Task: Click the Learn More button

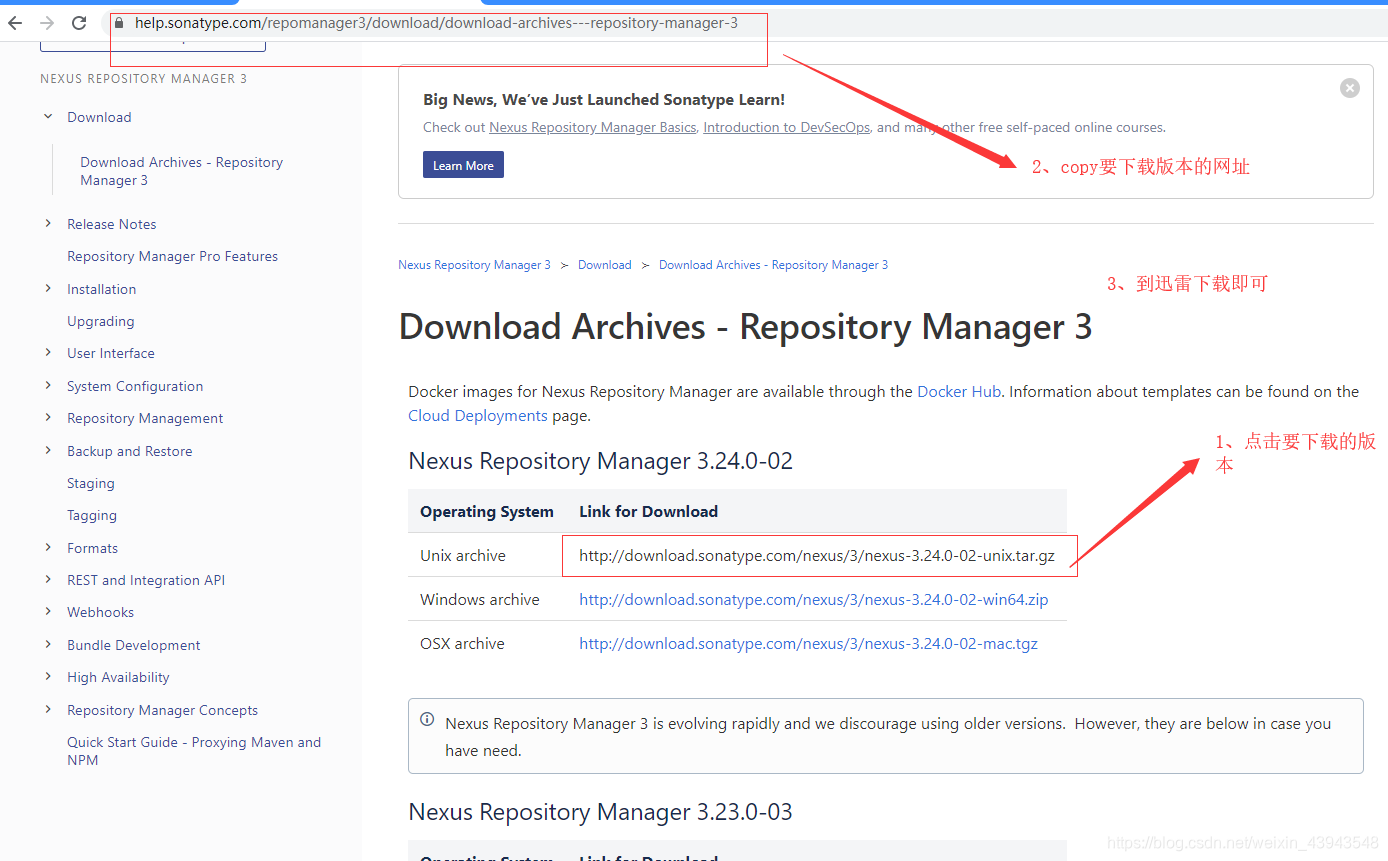Action: (463, 165)
